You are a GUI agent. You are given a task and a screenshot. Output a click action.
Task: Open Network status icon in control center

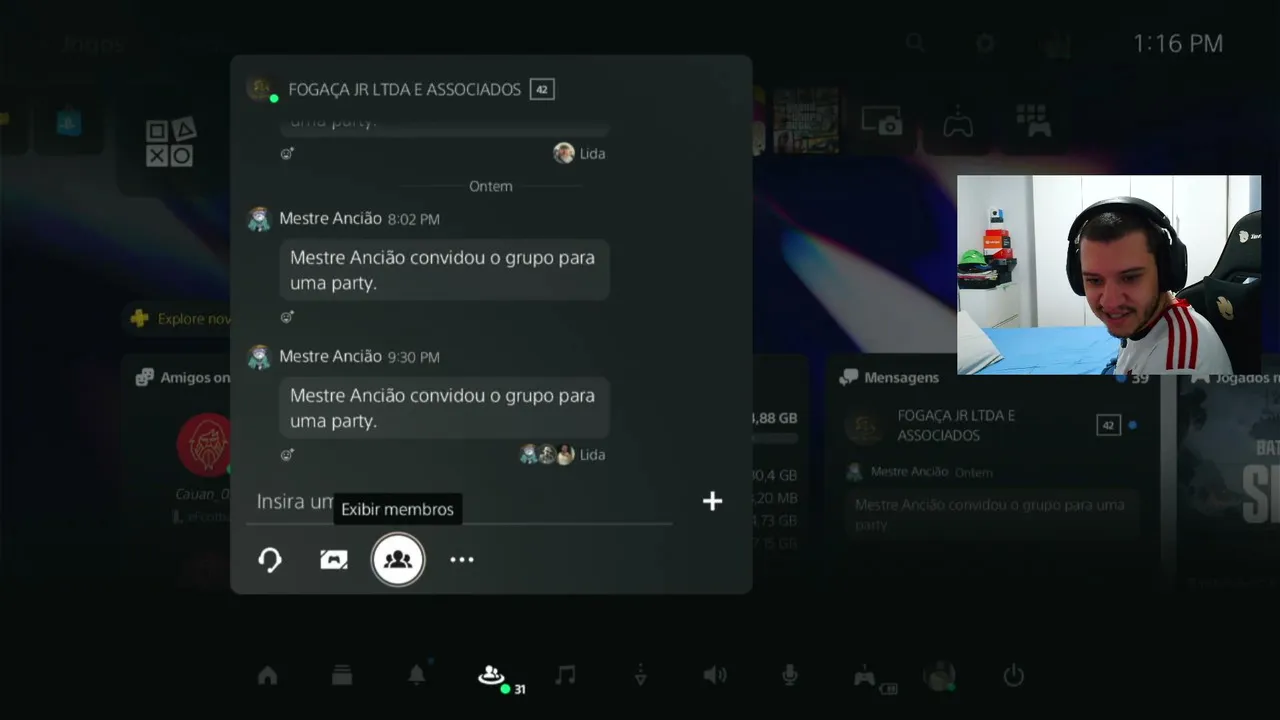640,676
